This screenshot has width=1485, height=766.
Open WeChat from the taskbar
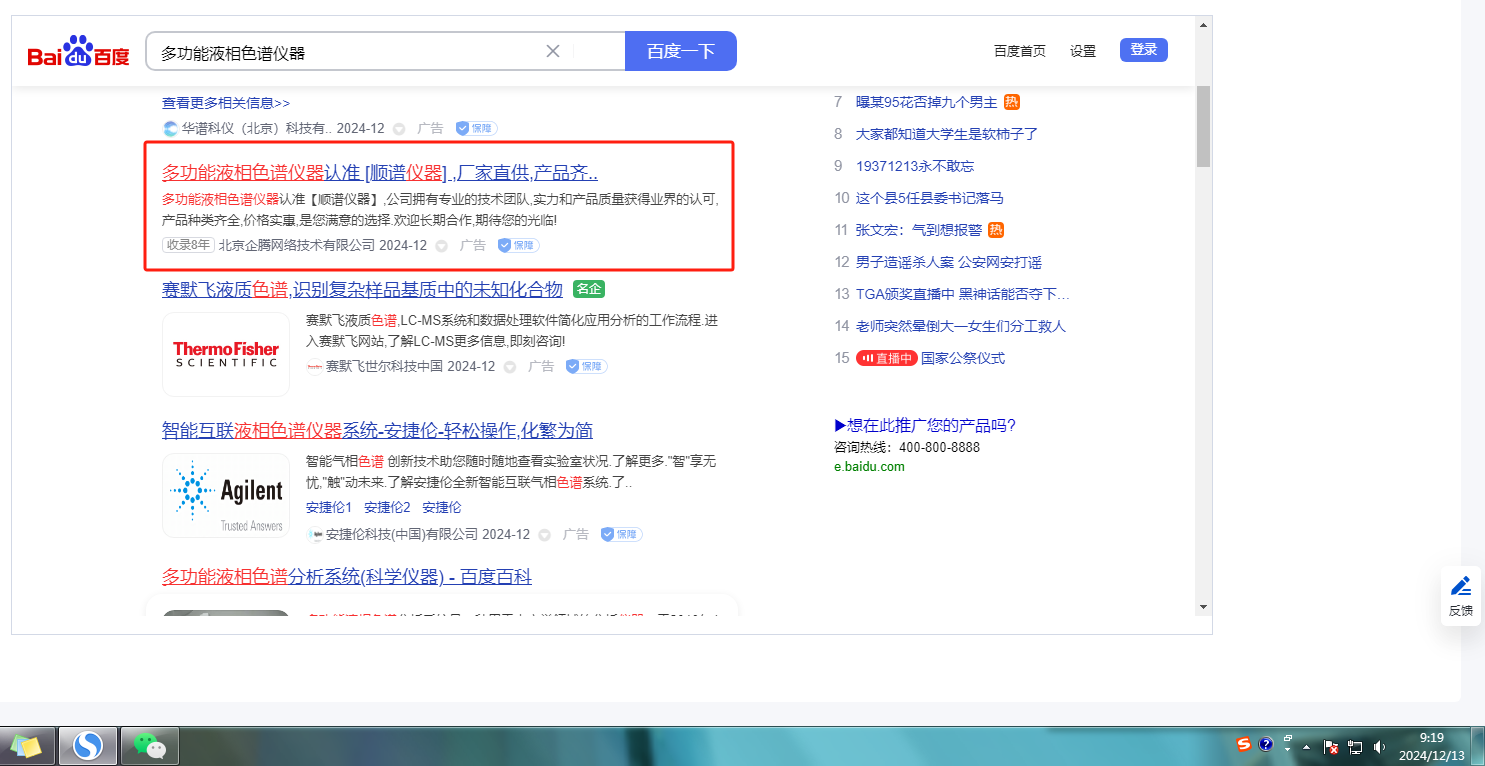(149, 745)
